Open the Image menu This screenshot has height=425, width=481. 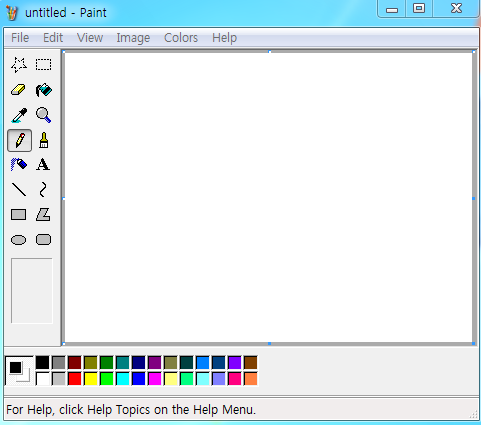pos(133,38)
